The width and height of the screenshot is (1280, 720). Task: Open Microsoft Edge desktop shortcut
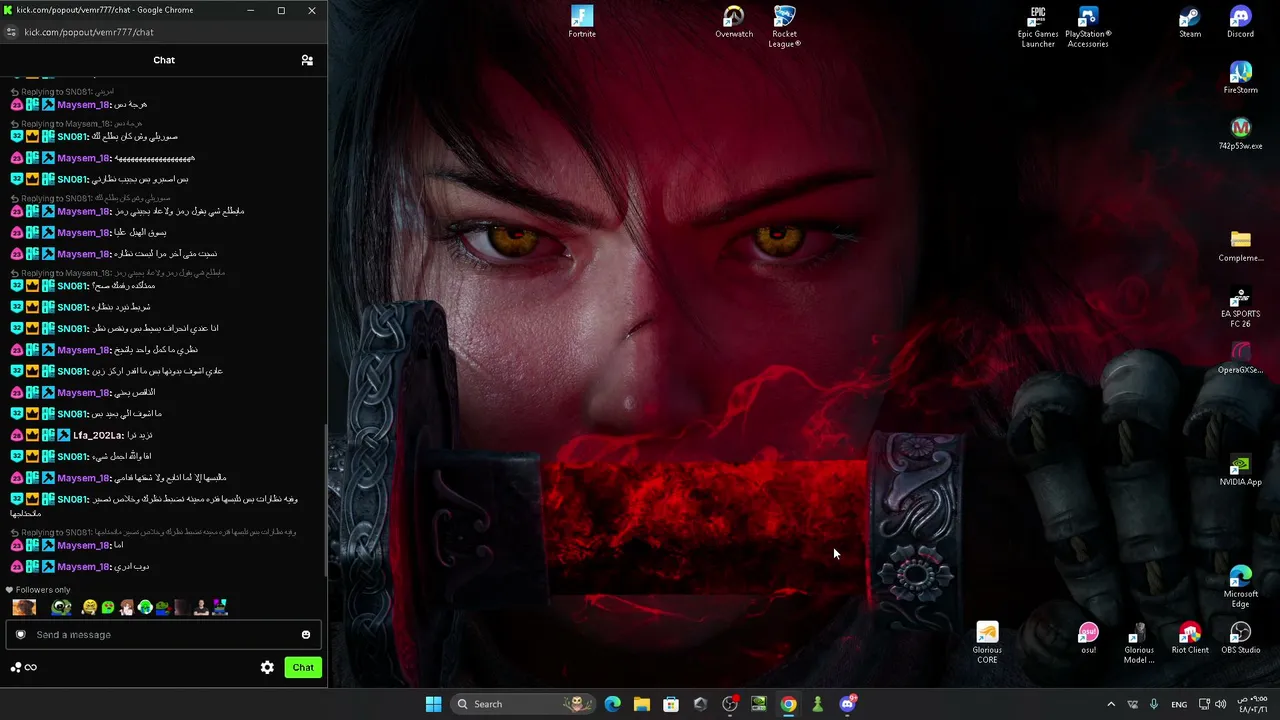pos(1240,586)
